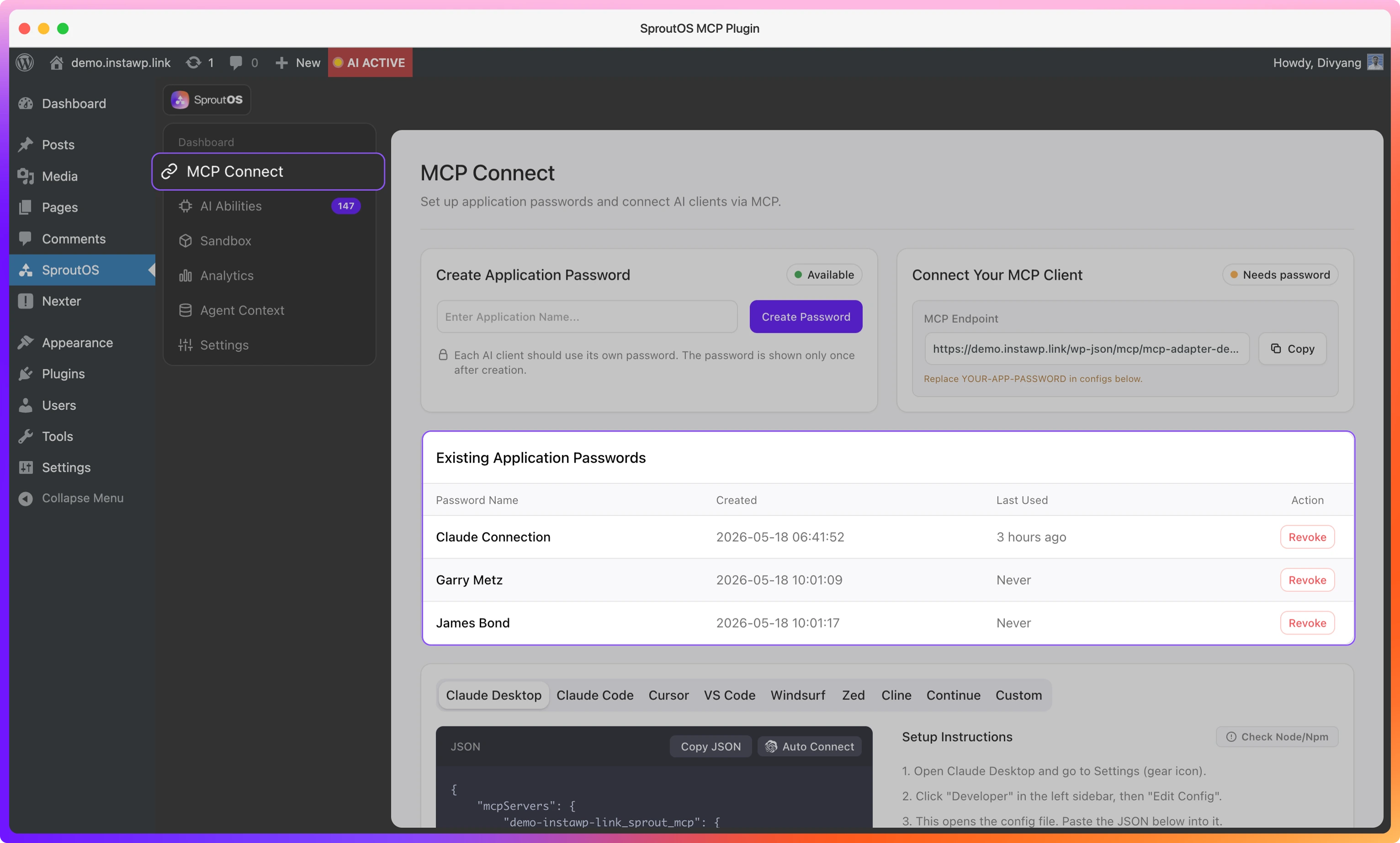1400x843 pixels.
Task: Click the Copy JSON button
Action: pos(710,747)
